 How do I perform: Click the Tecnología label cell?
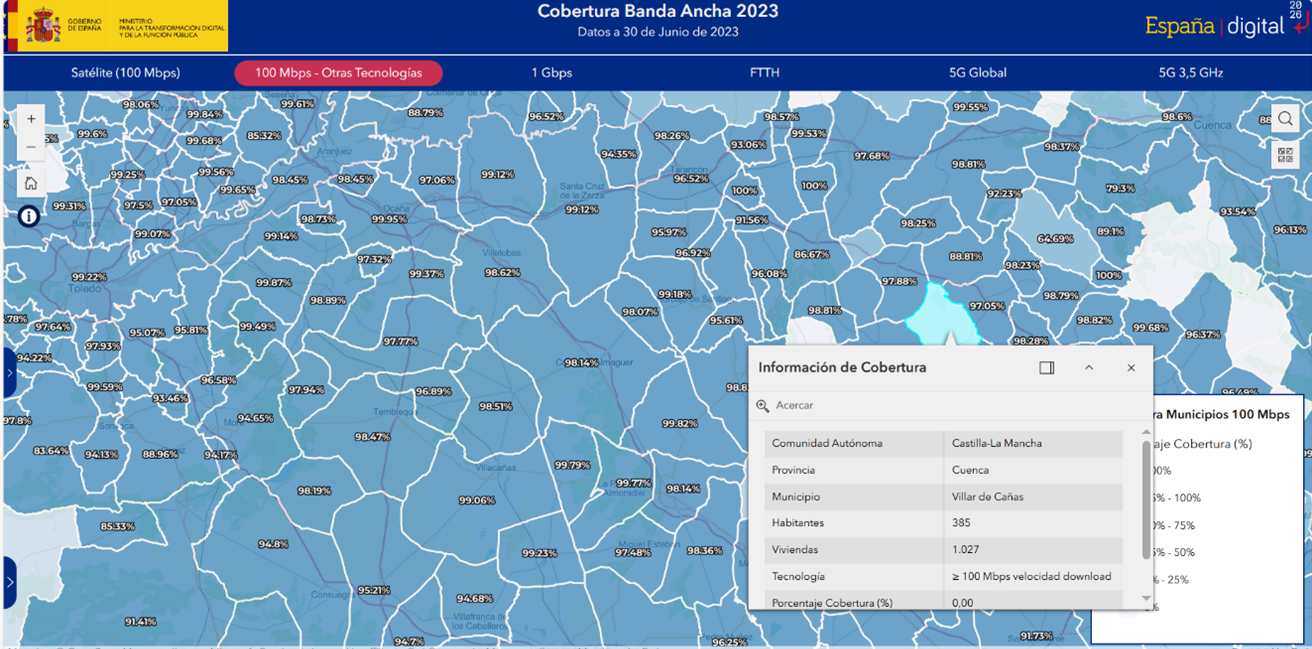(854, 576)
